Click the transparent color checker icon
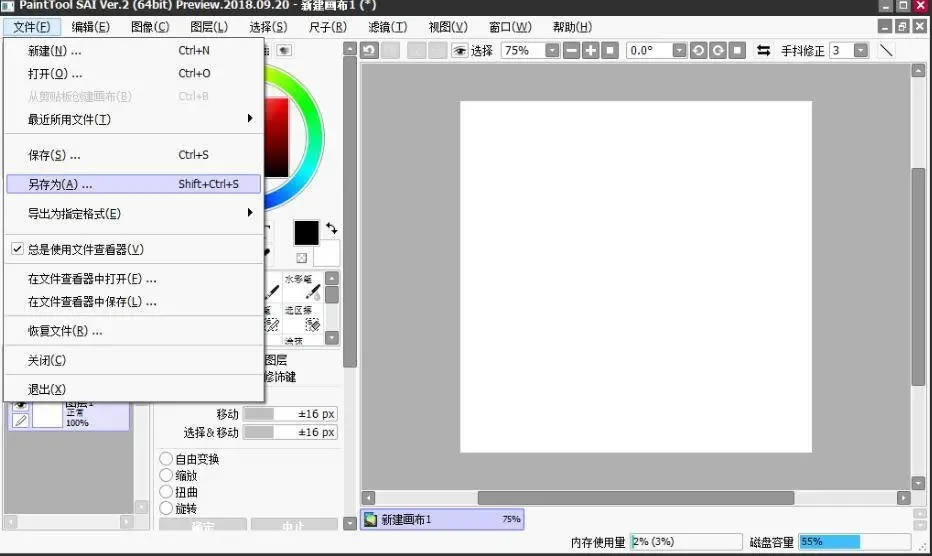Viewport: 932px width, 556px height. [x=301, y=257]
